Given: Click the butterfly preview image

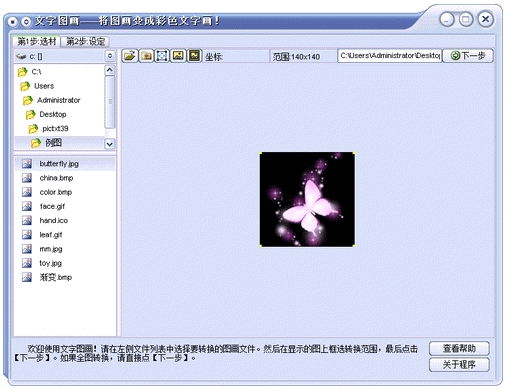Looking at the screenshot, I should tap(307, 200).
